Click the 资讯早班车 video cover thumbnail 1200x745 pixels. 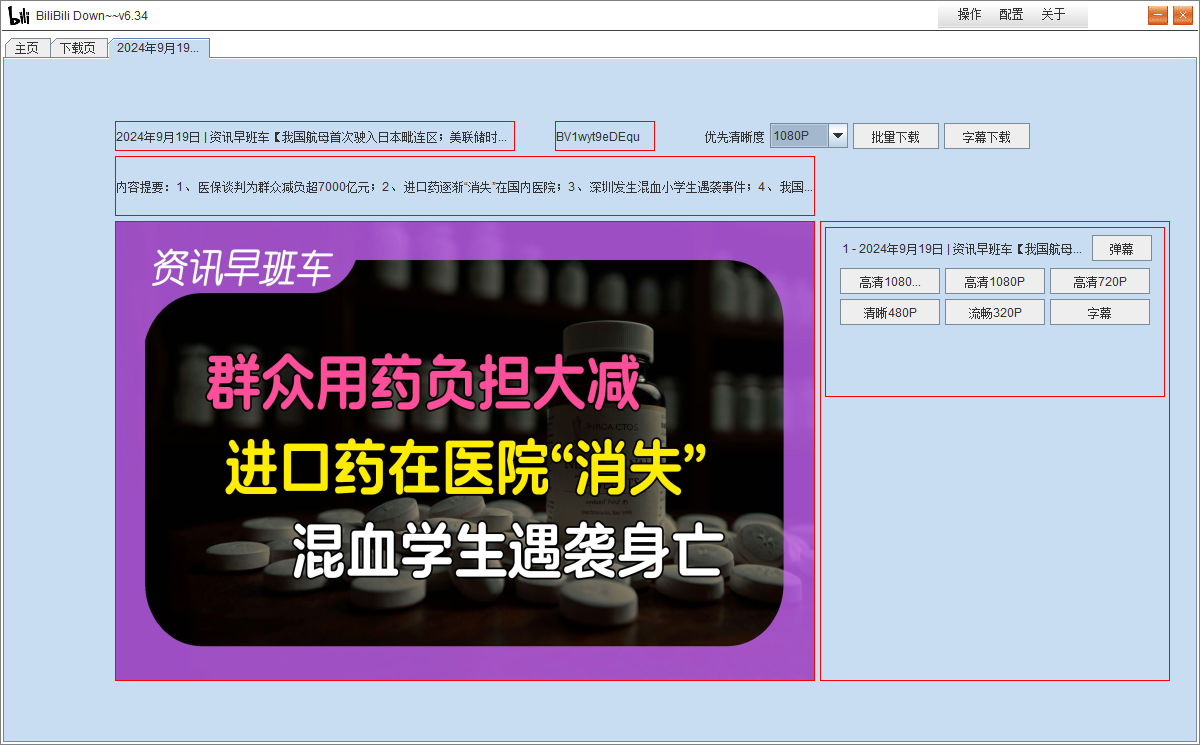[x=465, y=451]
